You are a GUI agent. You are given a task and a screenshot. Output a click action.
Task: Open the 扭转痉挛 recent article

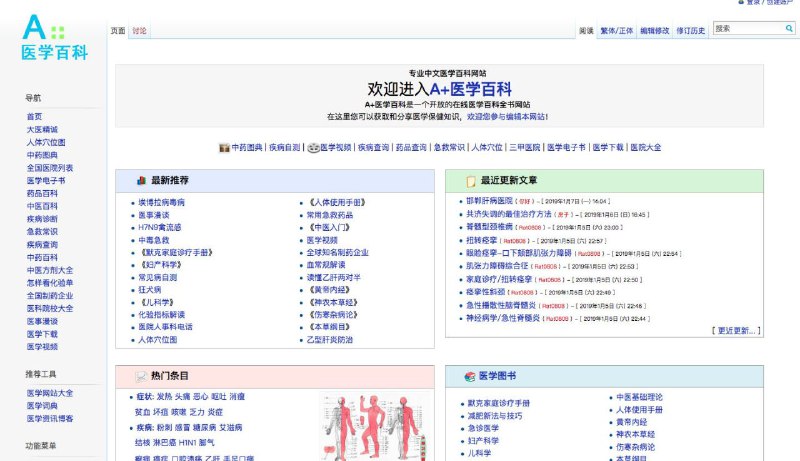481,240
